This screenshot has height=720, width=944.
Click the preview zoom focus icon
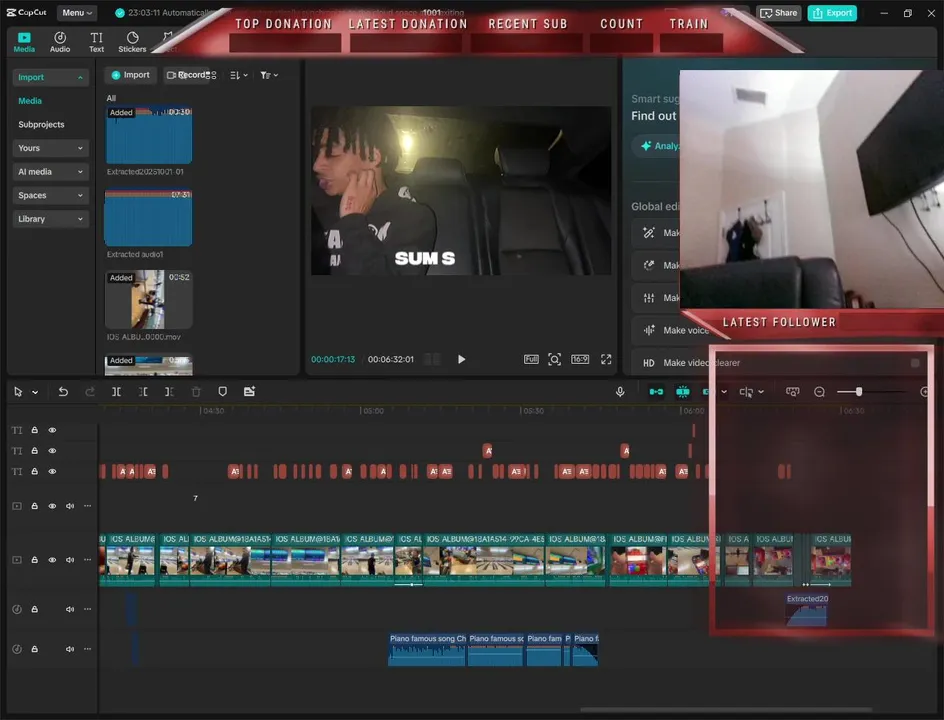554,359
